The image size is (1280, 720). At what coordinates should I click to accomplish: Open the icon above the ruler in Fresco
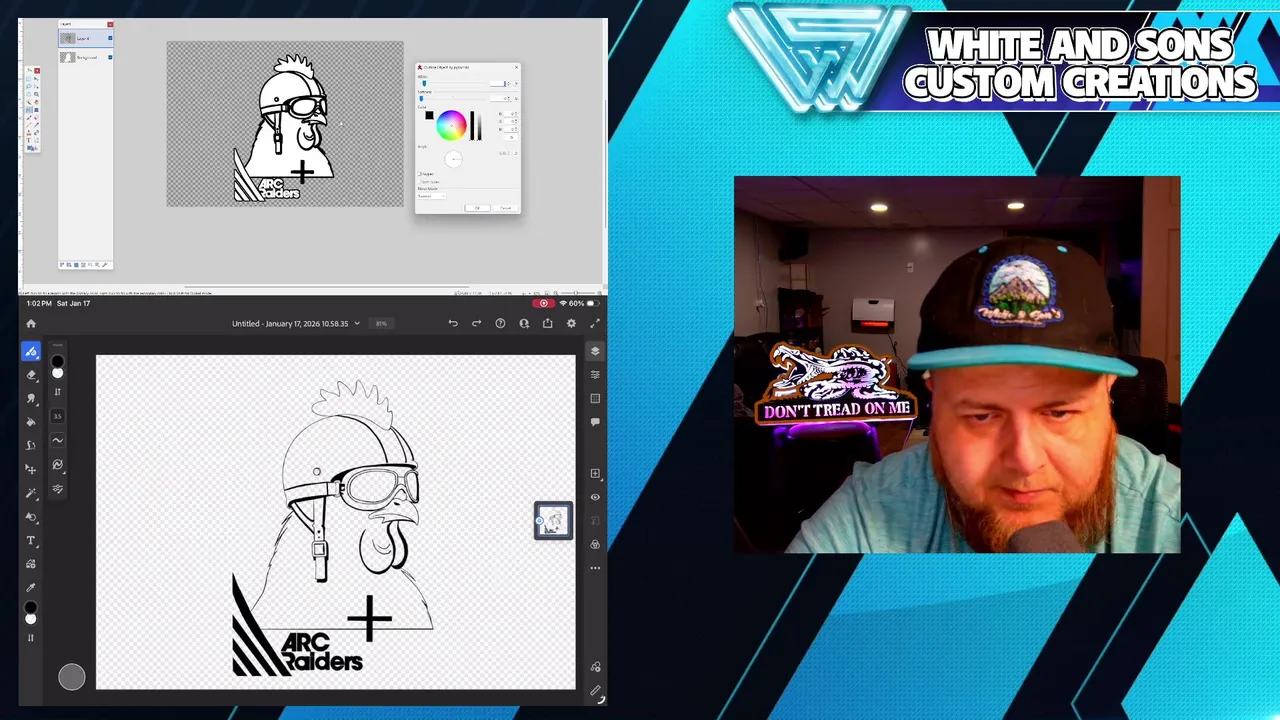[x=595, y=667]
